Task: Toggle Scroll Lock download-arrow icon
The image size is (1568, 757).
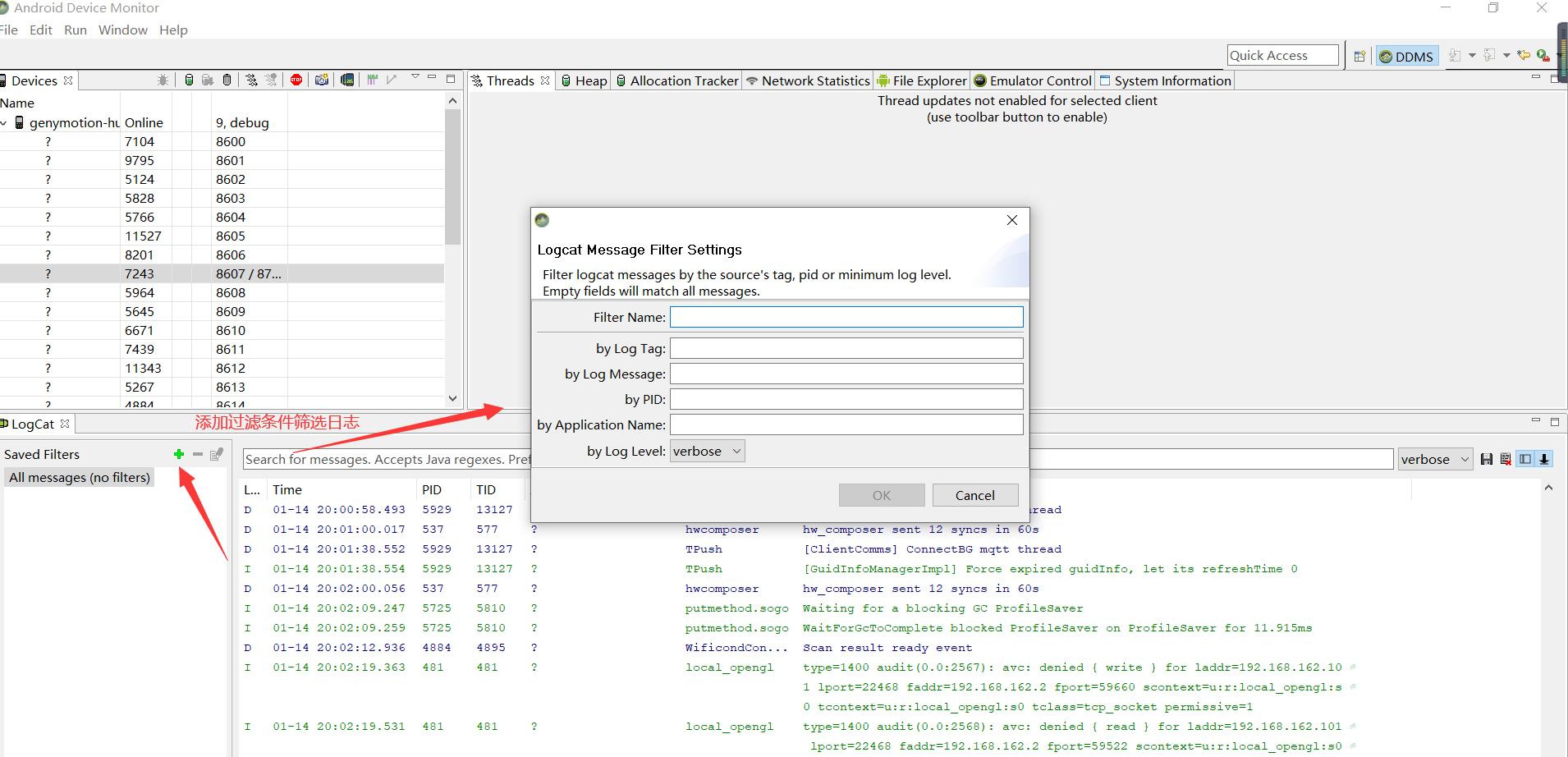Action: coord(1544,459)
